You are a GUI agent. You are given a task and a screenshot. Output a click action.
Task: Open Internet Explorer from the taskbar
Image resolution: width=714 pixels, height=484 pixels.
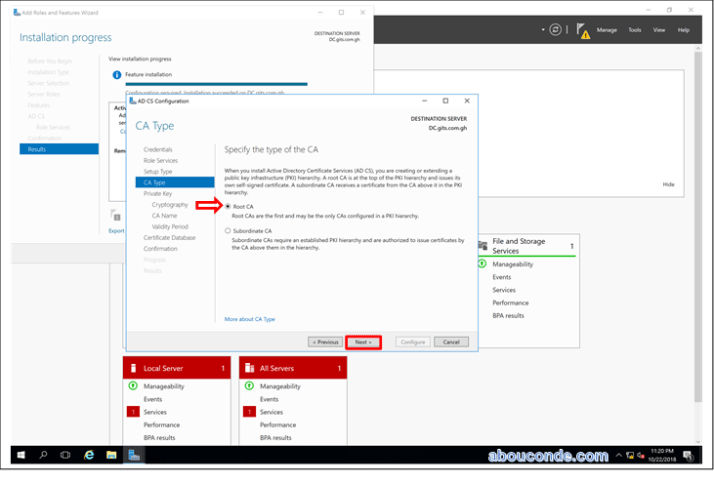[89, 455]
